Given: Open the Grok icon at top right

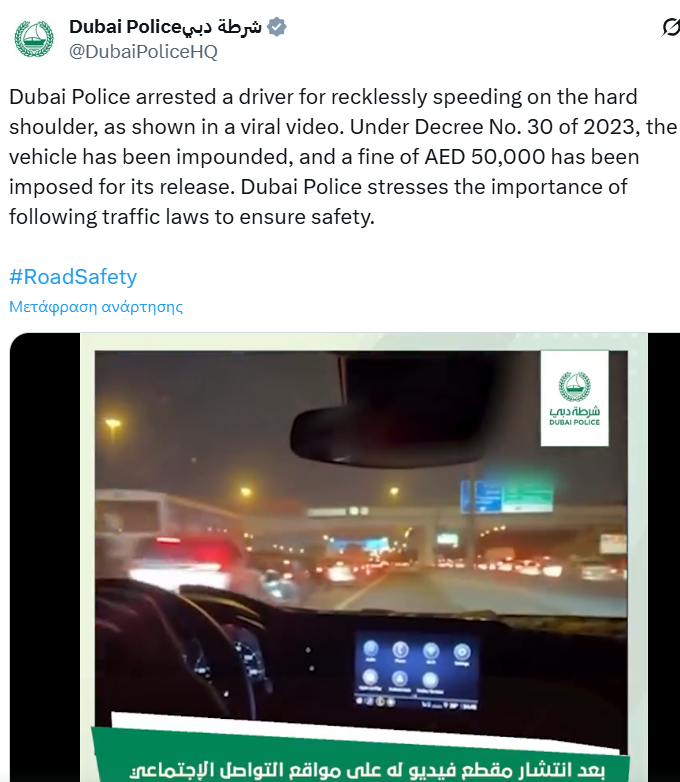Looking at the screenshot, I should (671, 27).
